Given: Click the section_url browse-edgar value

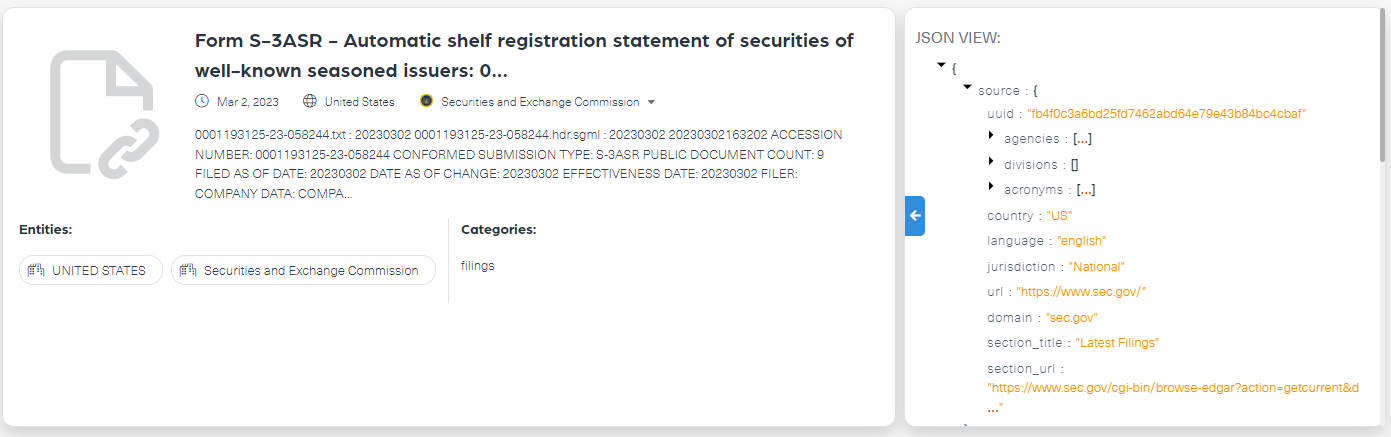Looking at the screenshot, I should 1173,397.
